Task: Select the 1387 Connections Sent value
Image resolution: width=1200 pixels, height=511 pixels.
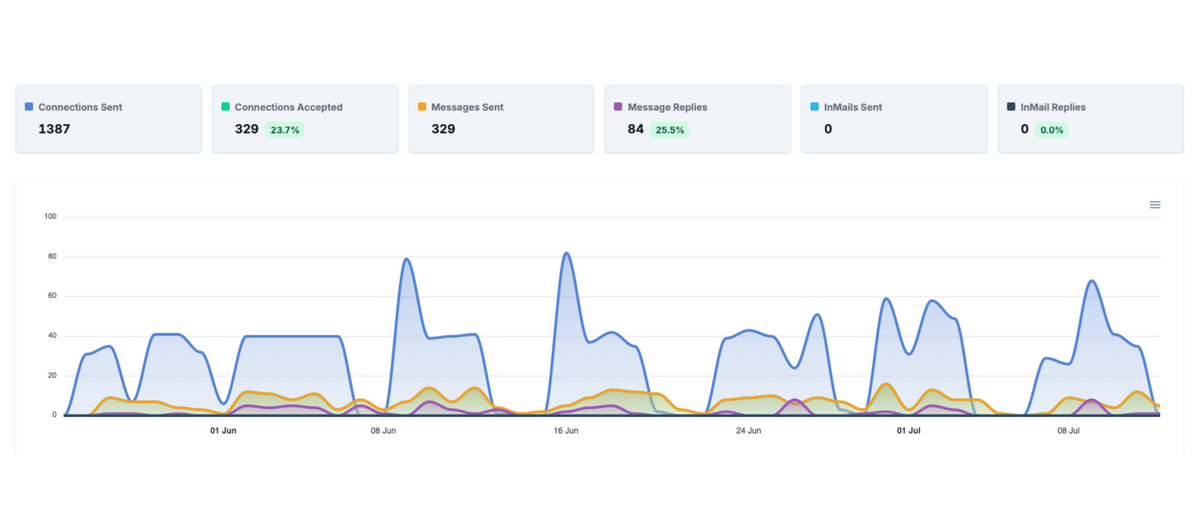Action: [x=54, y=129]
